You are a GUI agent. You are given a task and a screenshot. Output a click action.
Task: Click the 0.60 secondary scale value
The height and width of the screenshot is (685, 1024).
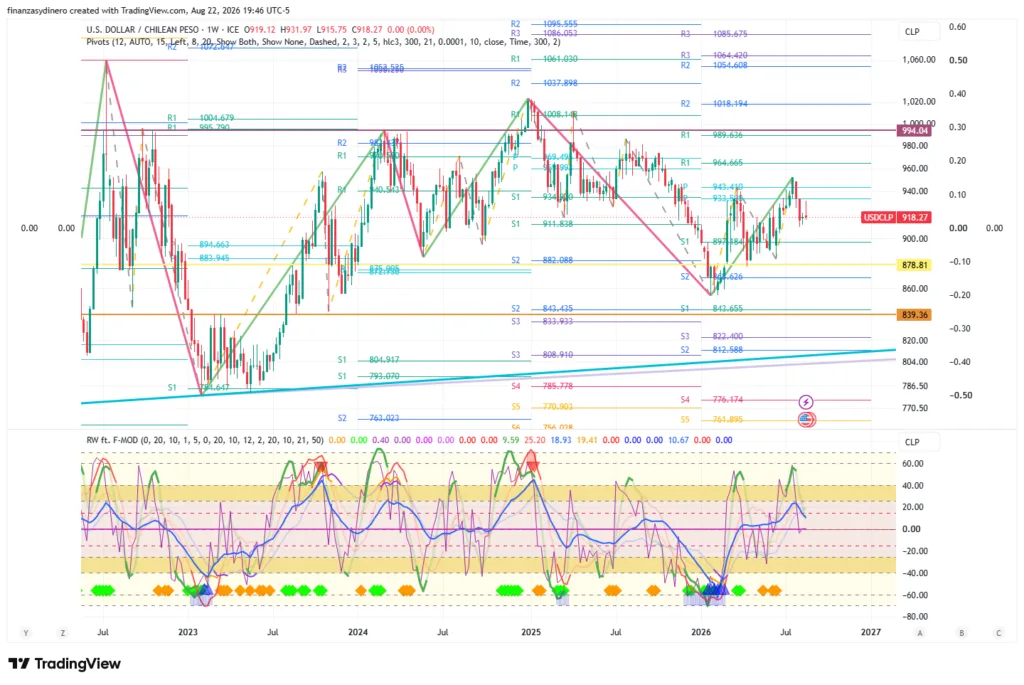tap(957, 27)
